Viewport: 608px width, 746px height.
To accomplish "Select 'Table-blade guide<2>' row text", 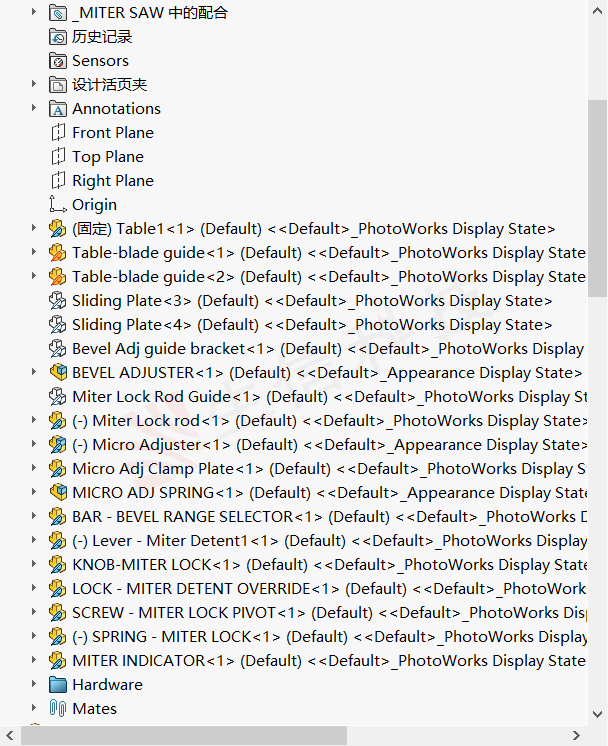I will [329, 277].
